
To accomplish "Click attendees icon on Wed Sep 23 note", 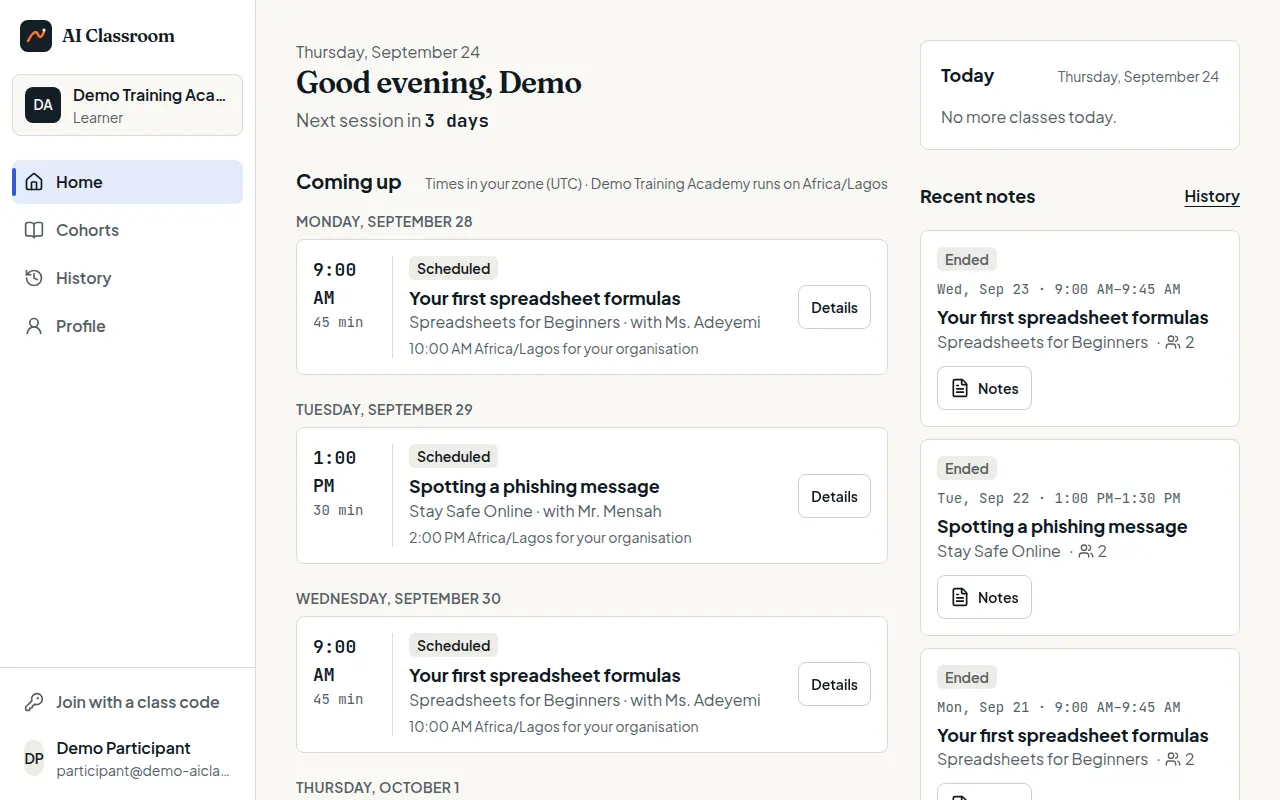I will click(x=1173, y=342).
